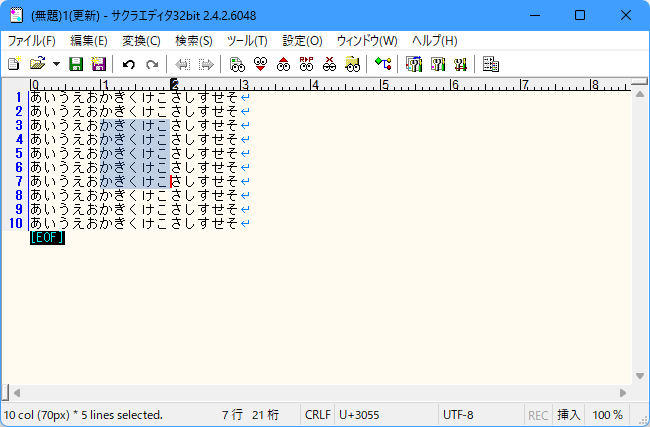The height and width of the screenshot is (427, 650).
Task: Open the 変換(C) menu
Action: (x=141, y=41)
